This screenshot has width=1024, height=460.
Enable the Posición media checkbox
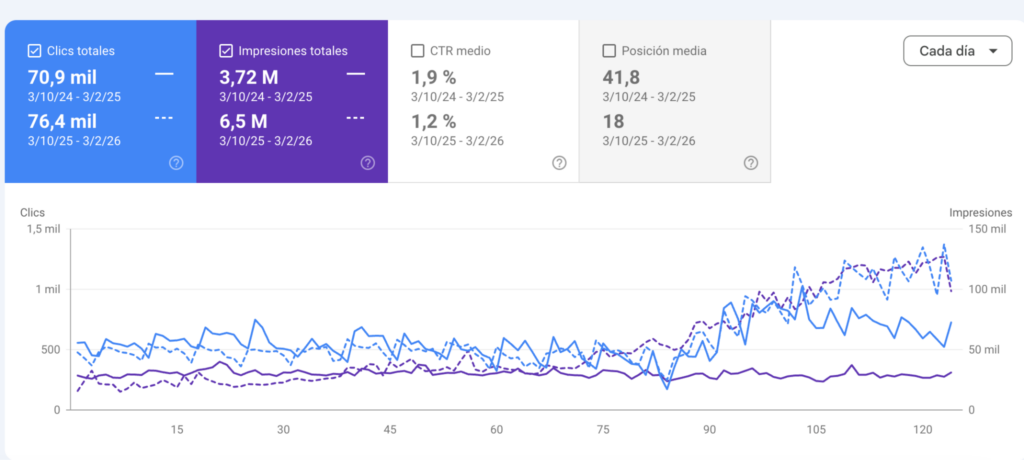[x=609, y=50]
